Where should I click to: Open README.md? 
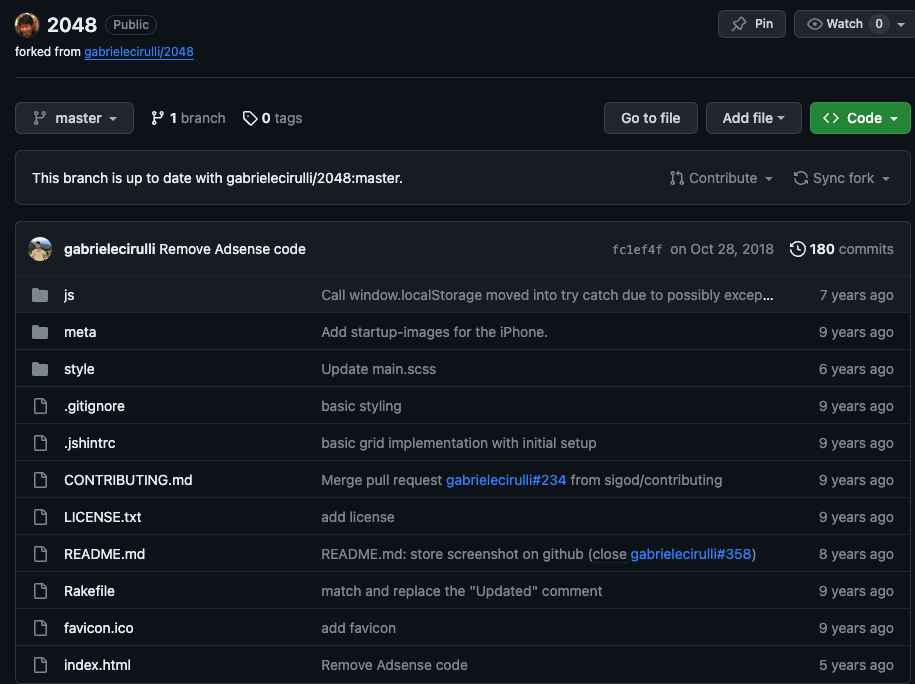104,554
